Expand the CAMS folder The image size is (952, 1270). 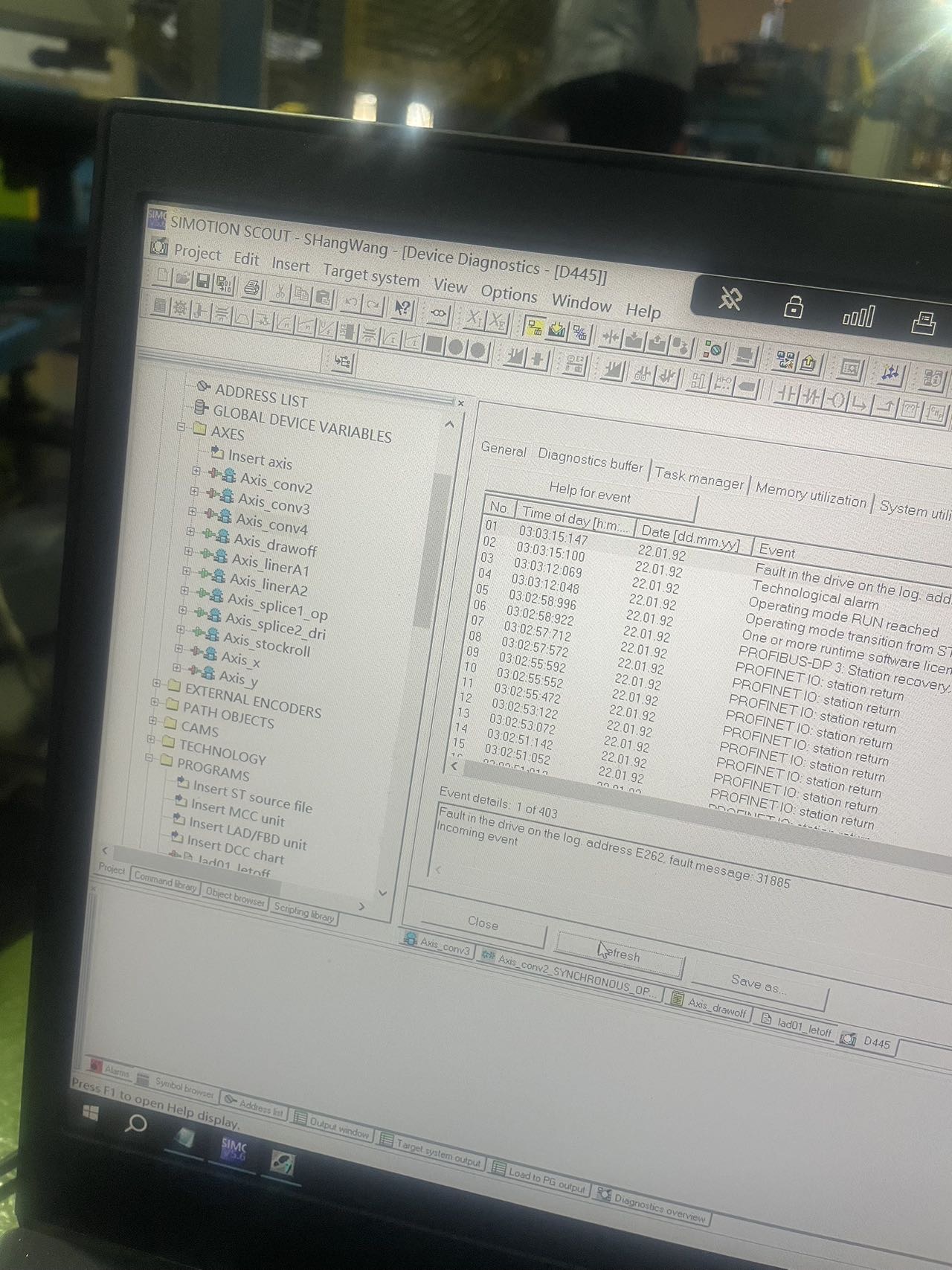(152, 720)
